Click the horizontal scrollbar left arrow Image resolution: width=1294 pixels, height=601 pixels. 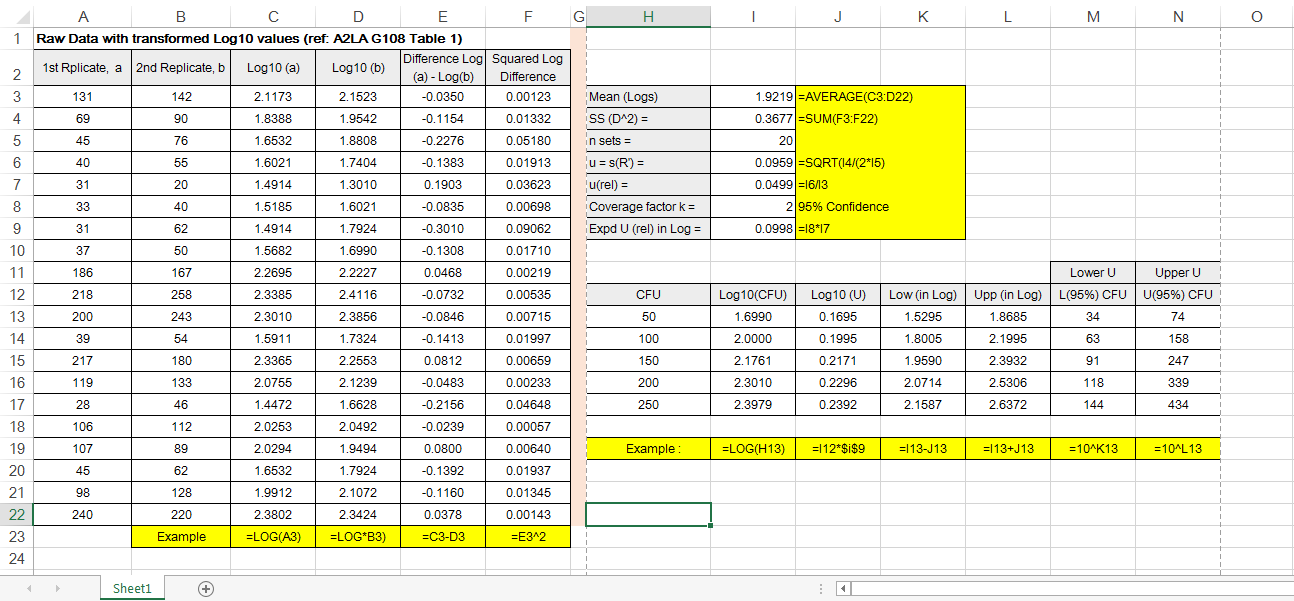[x=843, y=589]
